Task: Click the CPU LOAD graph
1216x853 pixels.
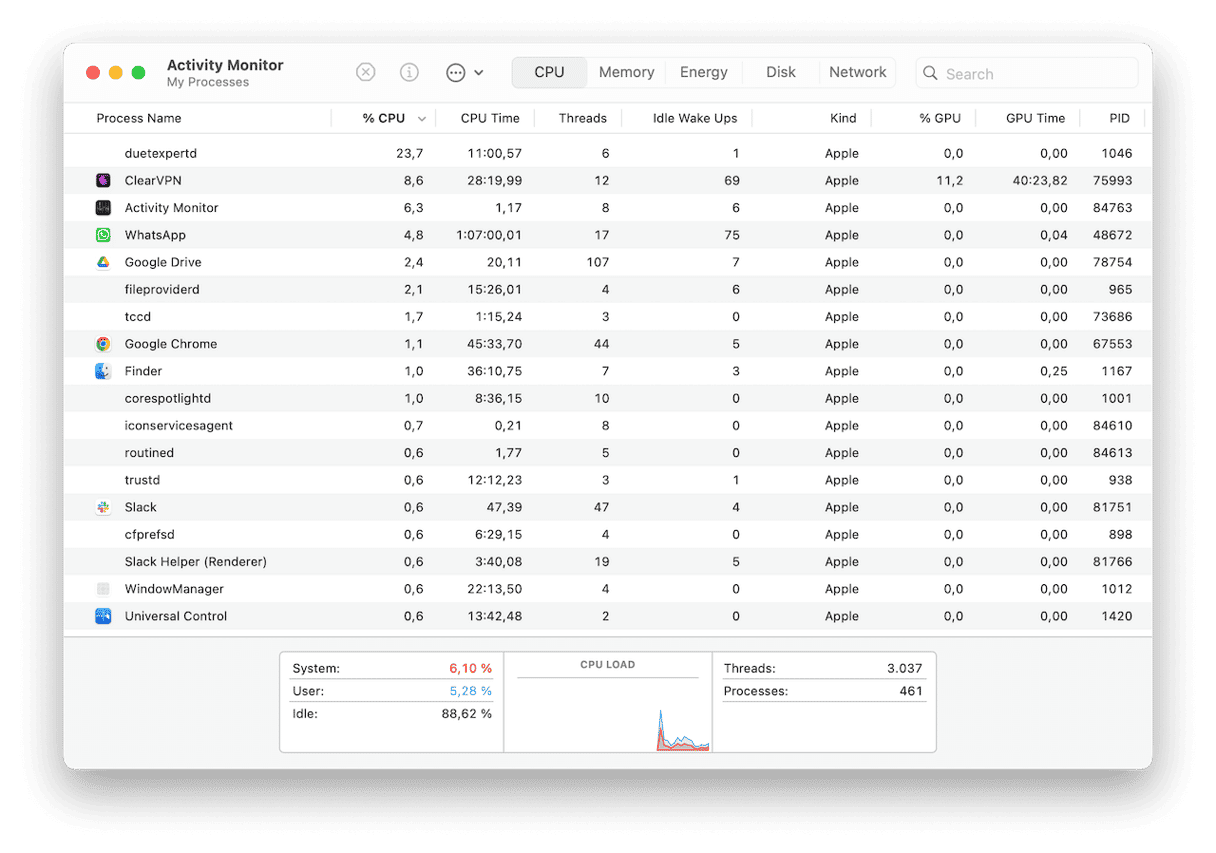Action: pos(608,714)
